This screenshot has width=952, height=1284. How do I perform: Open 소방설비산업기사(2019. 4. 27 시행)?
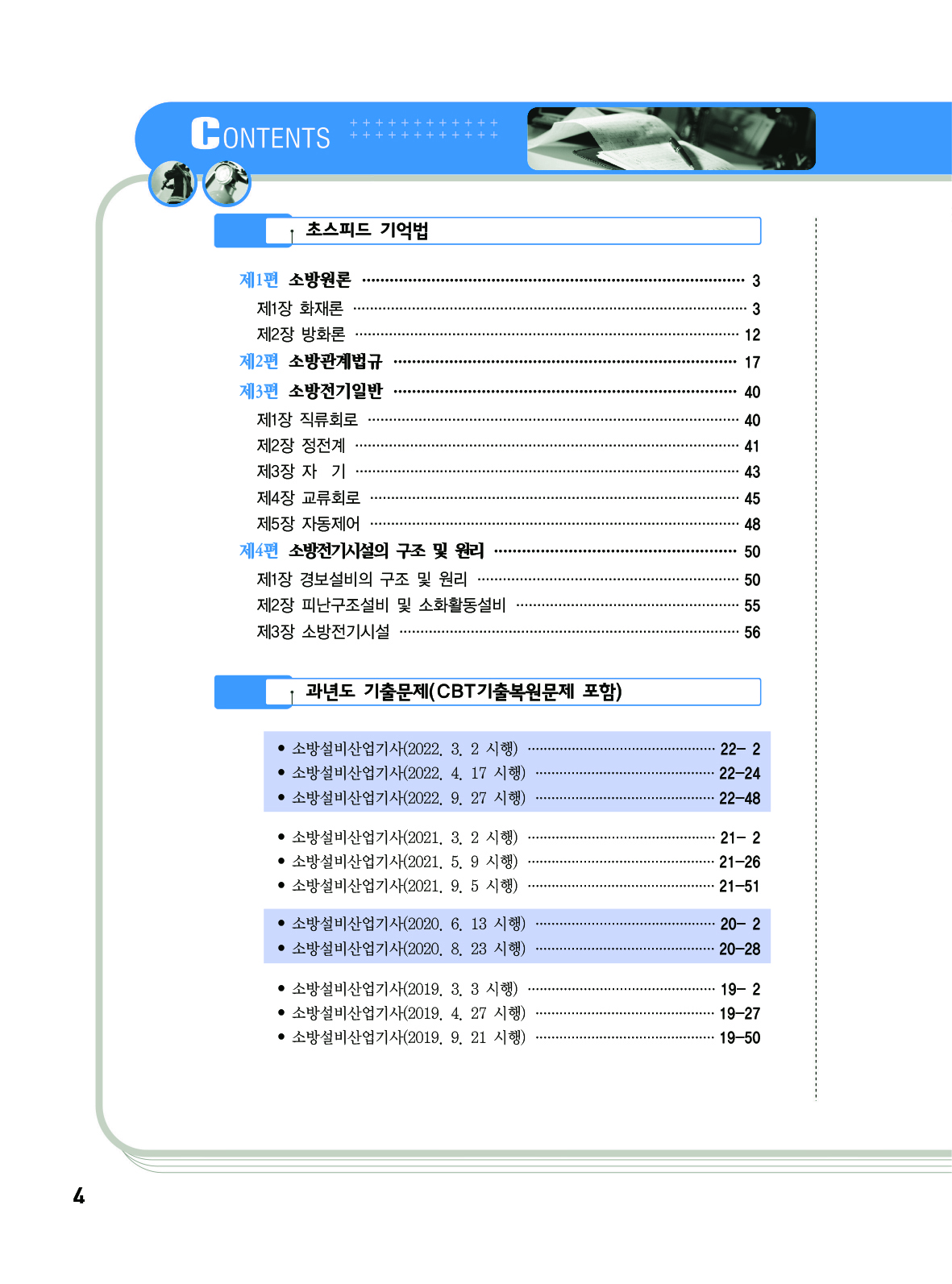(518, 1013)
